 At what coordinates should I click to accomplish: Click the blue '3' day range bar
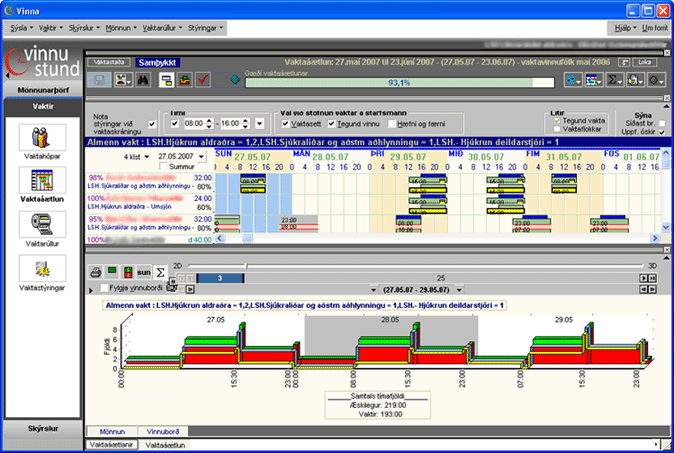point(220,279)
